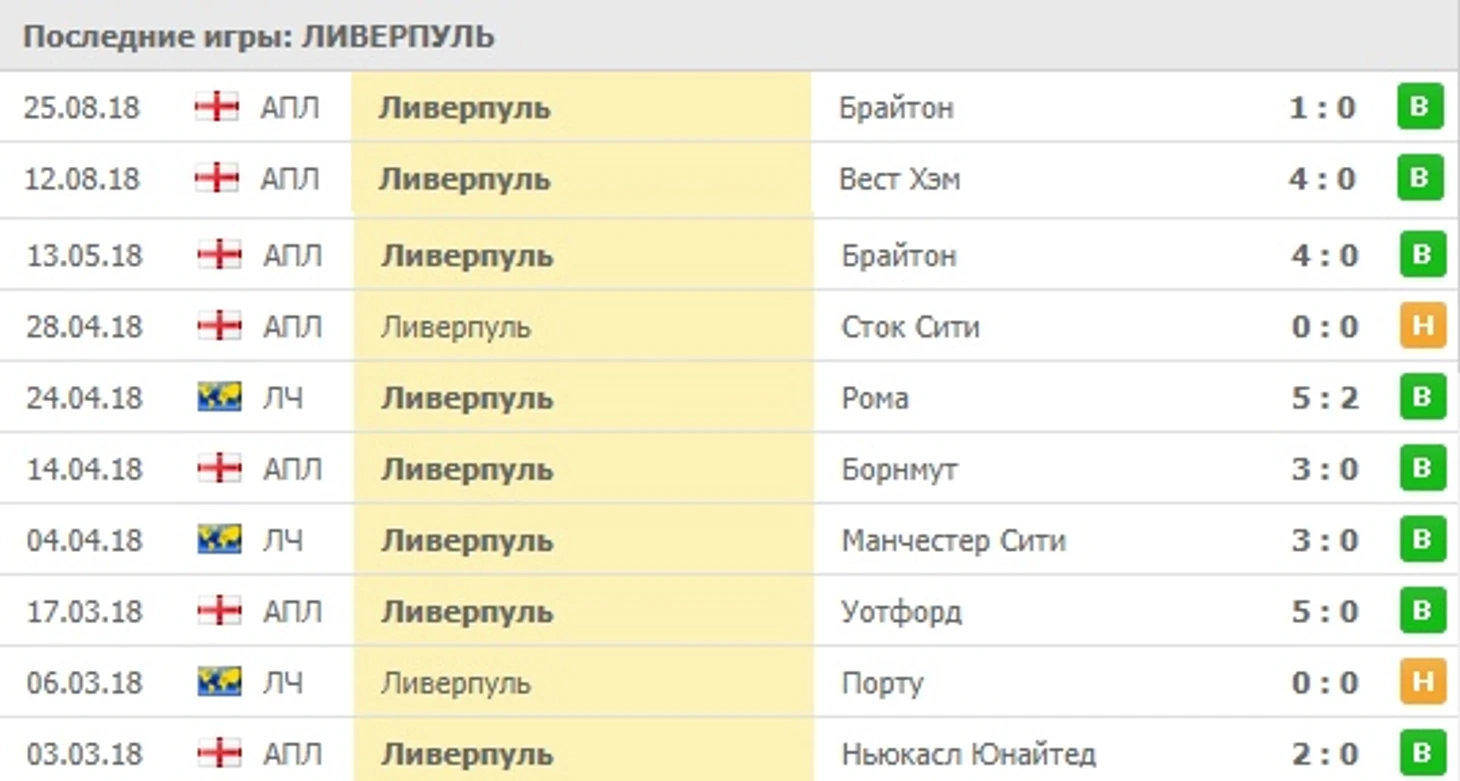
Task: Click the 5 : 0 score against Уотфорд
Action: coord(1325,611)
